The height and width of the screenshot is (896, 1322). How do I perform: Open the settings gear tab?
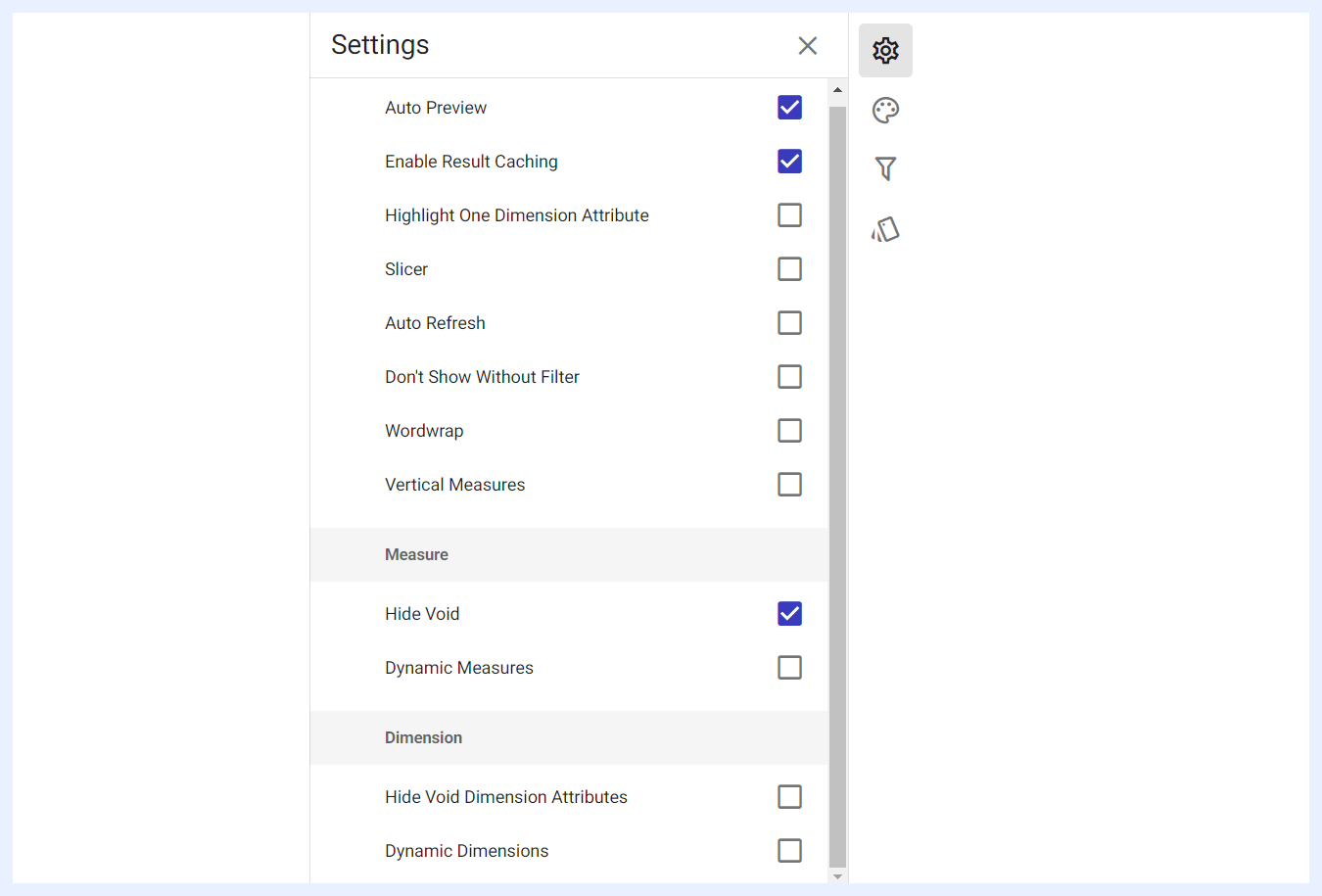885,50
